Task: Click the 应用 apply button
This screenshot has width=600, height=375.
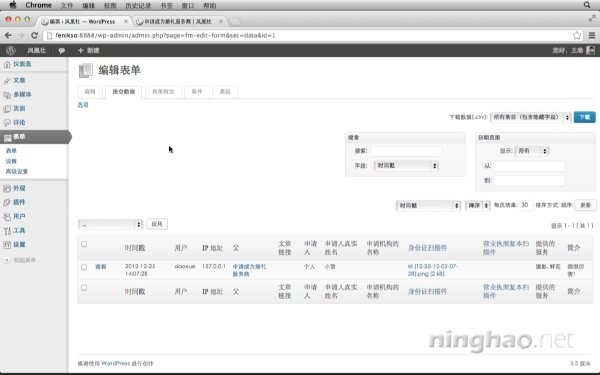Action: coord(157,224)
